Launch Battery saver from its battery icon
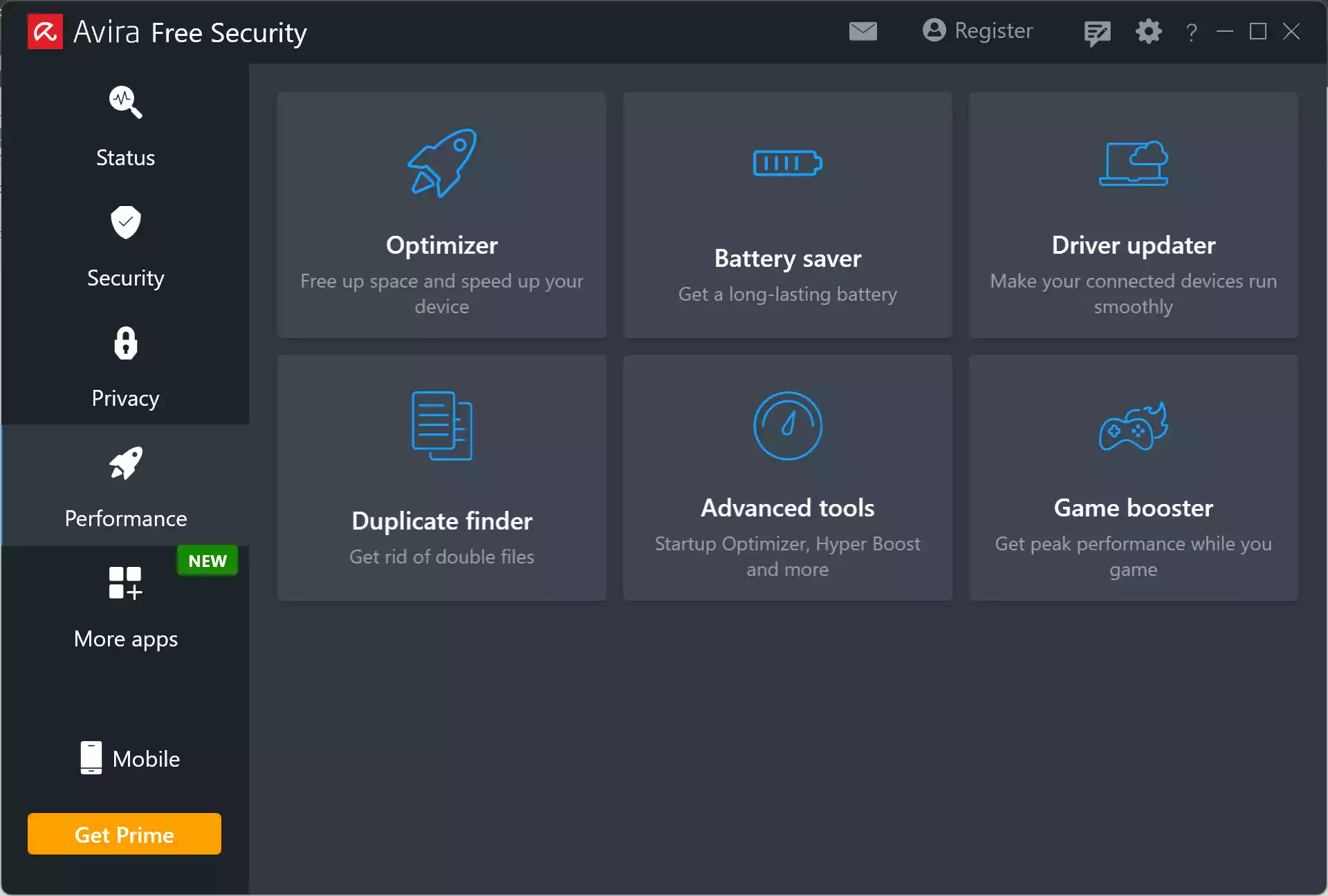The height and width of the screenshot is (896, 1328). click(787, 163)
